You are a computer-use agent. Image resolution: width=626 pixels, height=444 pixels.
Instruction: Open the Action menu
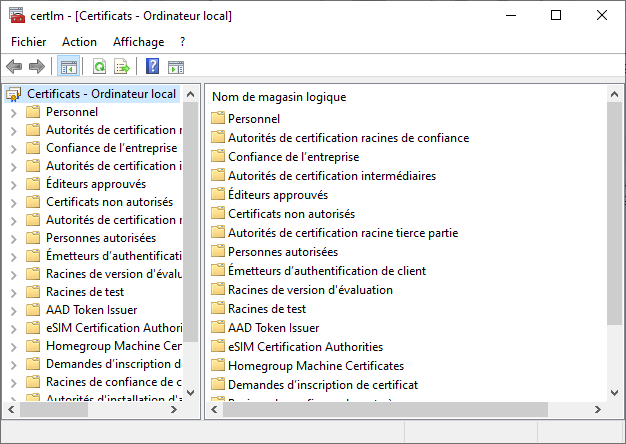[79, 42]
